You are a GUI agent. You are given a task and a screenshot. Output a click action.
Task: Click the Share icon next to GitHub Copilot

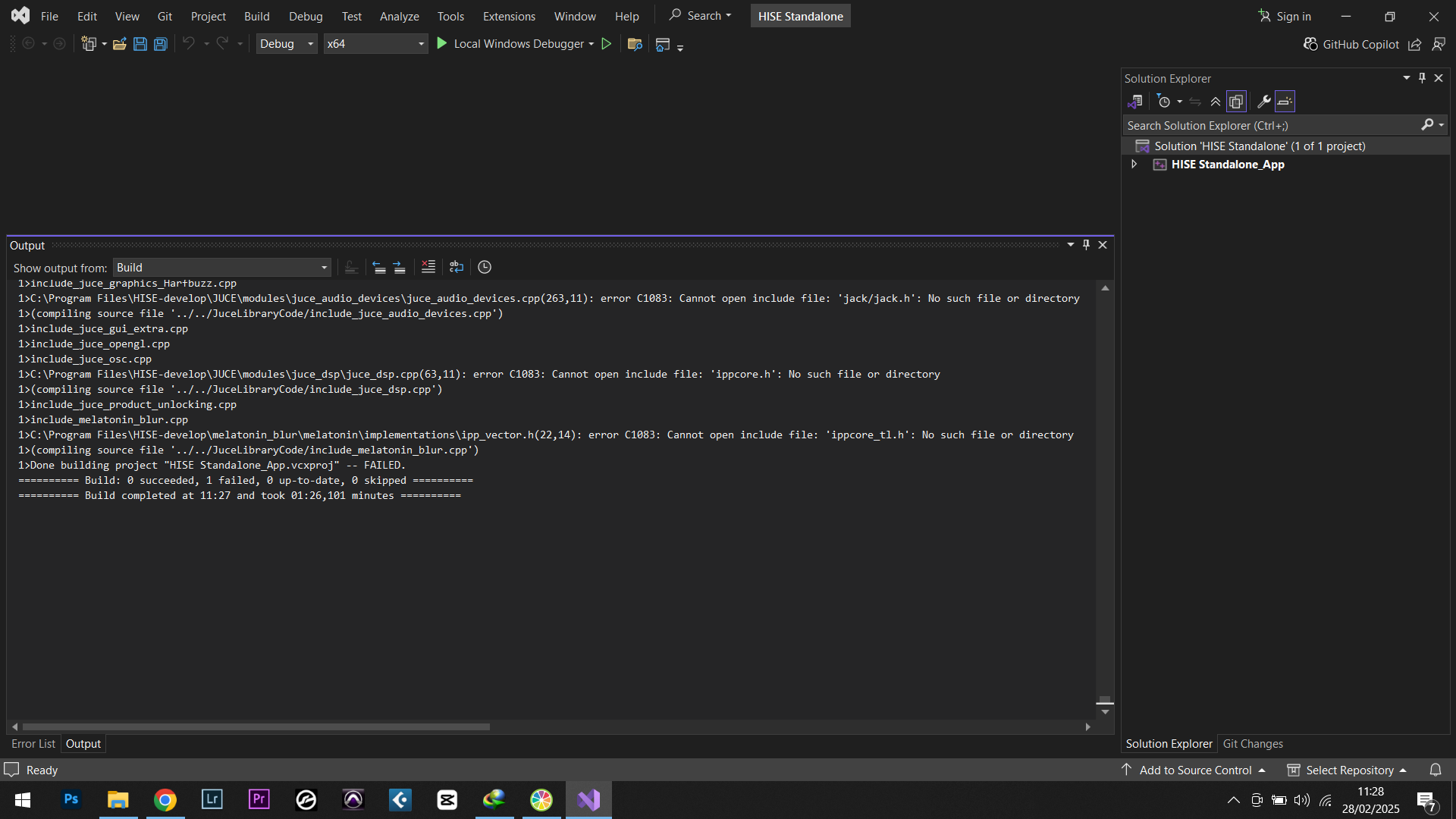[x=1414, y=45]
